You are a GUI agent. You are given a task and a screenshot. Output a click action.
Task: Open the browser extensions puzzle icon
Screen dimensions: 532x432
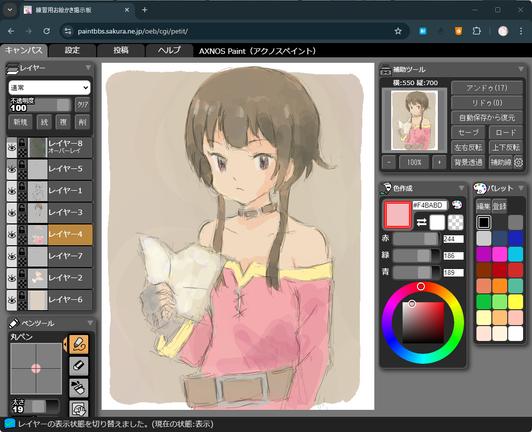[477, 31]
